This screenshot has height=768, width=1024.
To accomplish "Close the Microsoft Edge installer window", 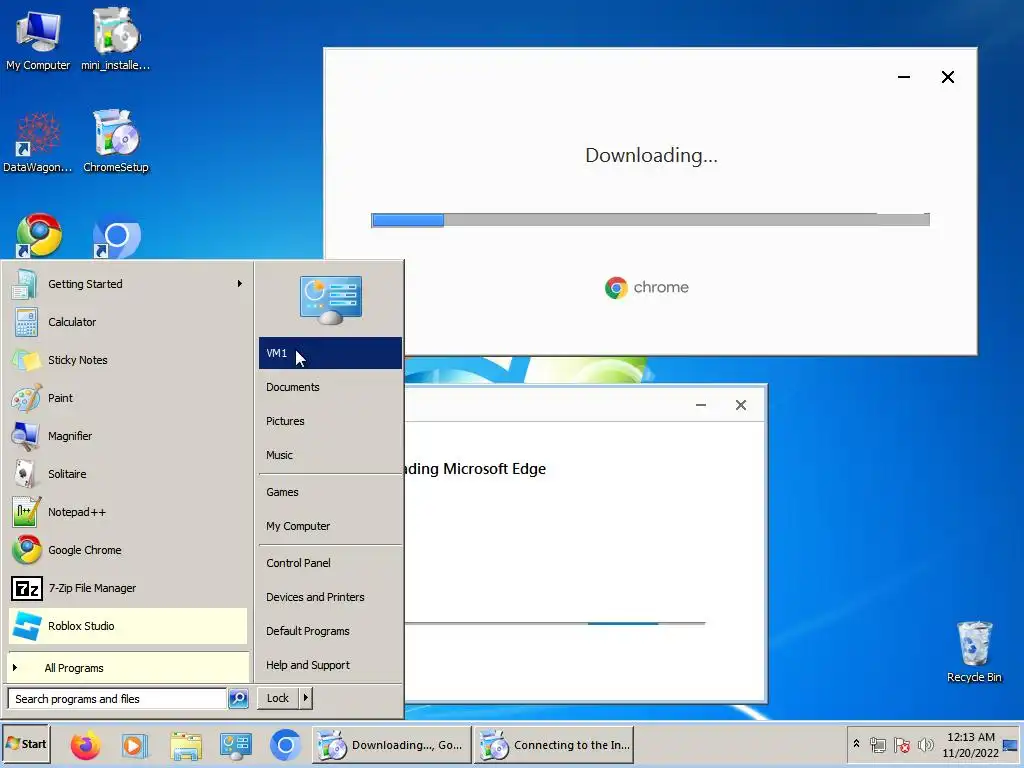I will [741, 405].
